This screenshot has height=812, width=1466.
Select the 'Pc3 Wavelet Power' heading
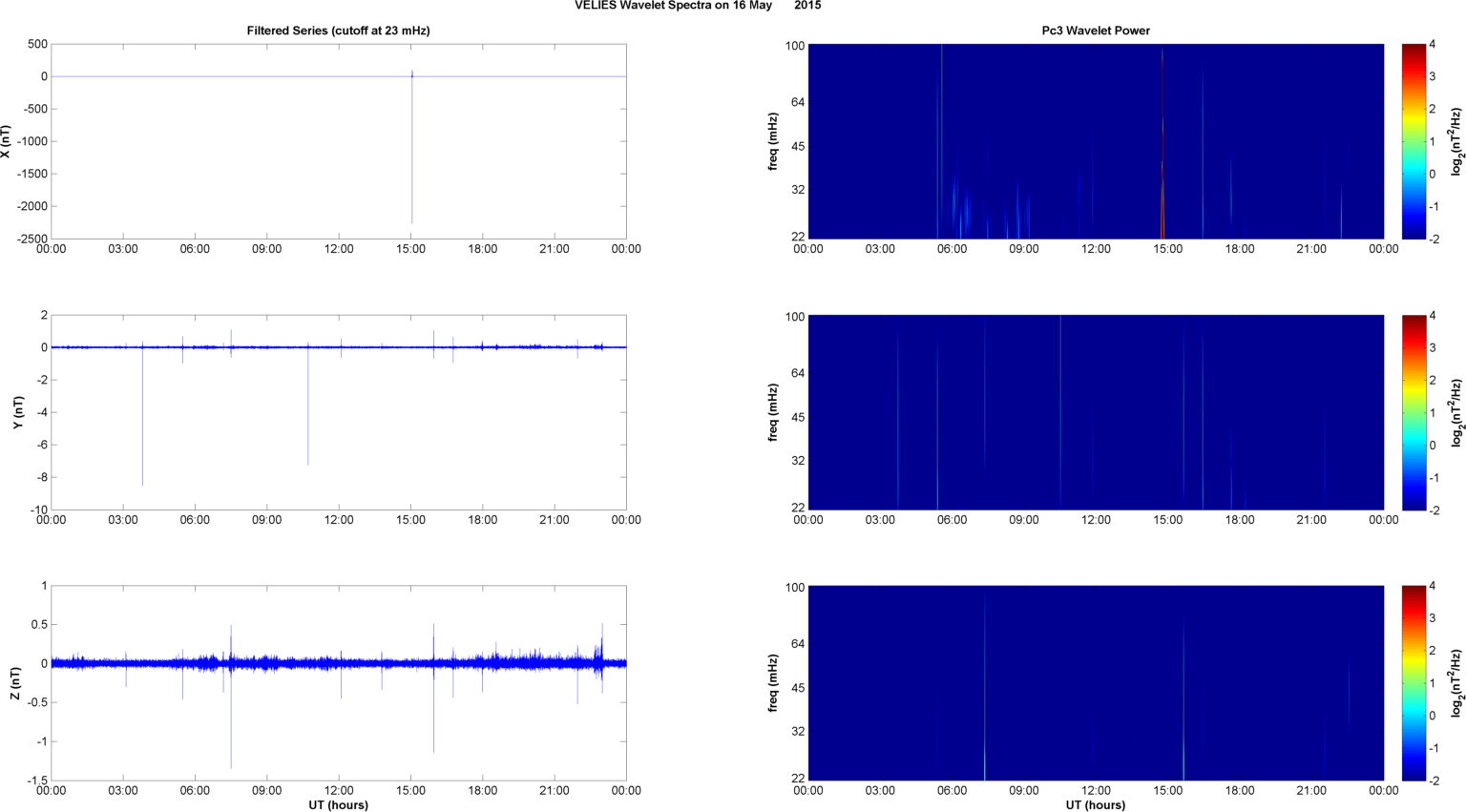coord(1096,31)
